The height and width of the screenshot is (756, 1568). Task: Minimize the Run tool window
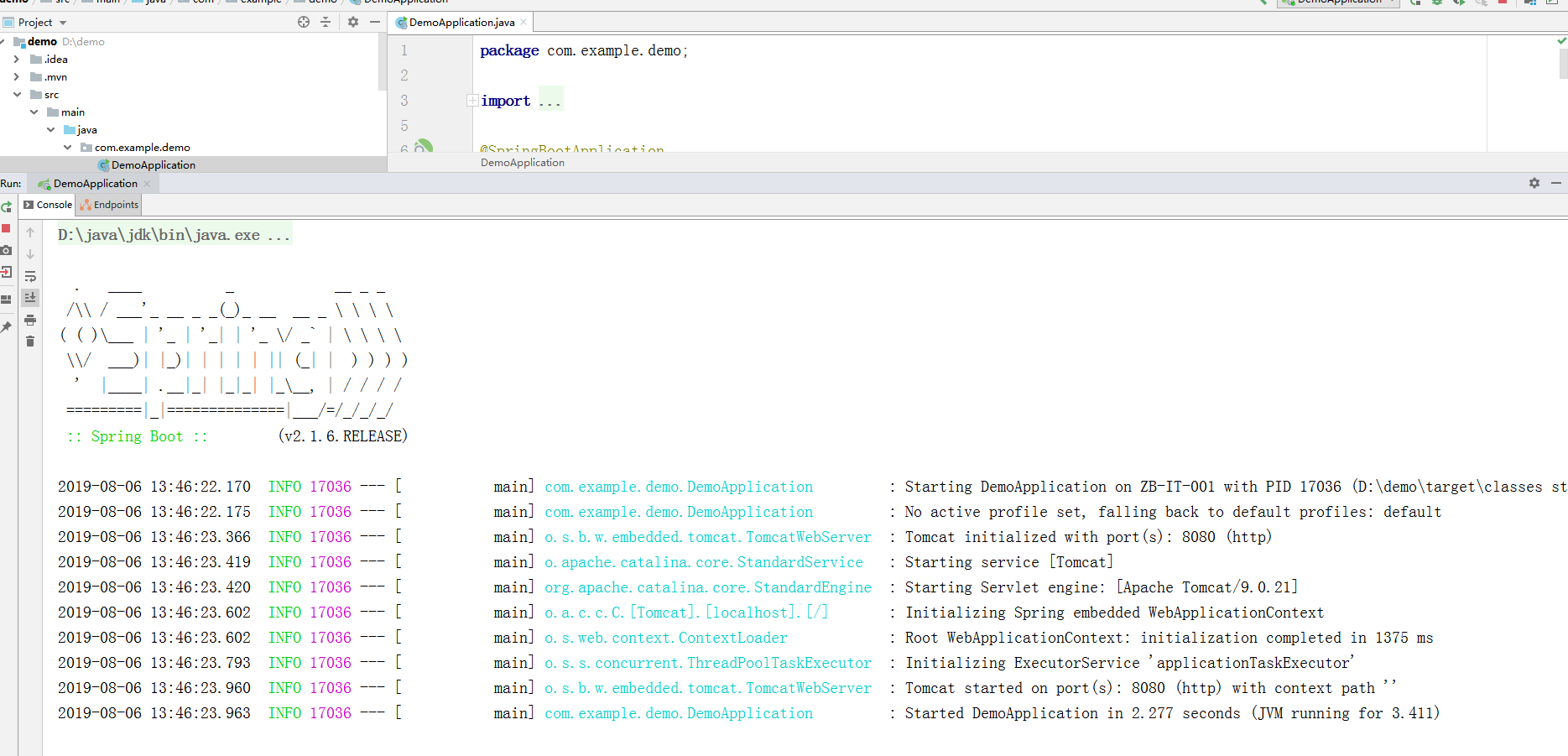click(1556, 183)
